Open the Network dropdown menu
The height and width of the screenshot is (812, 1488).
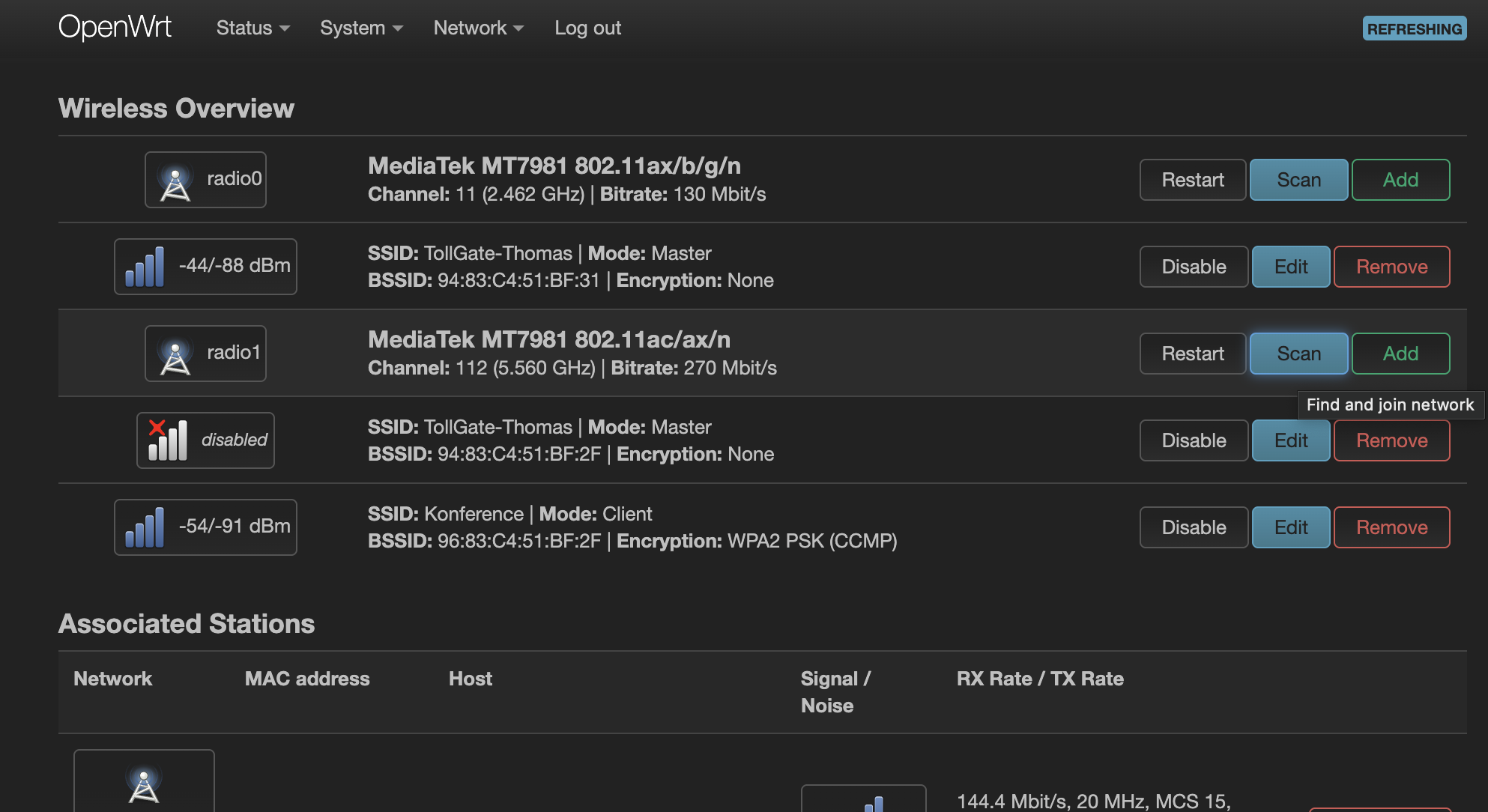point(478,28)
